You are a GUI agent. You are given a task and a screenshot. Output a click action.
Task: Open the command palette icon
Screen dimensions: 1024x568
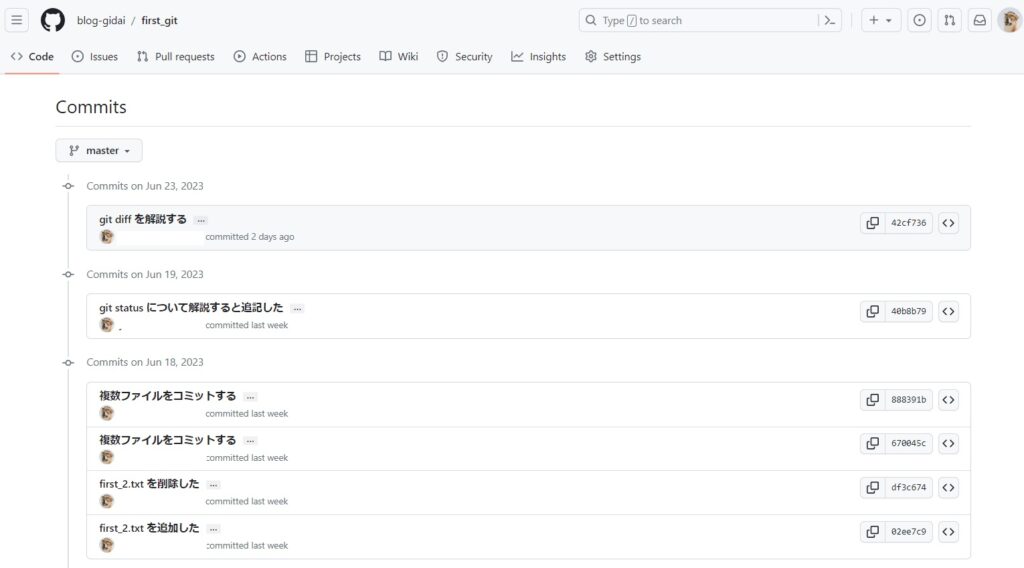click(x=829, y=20)
